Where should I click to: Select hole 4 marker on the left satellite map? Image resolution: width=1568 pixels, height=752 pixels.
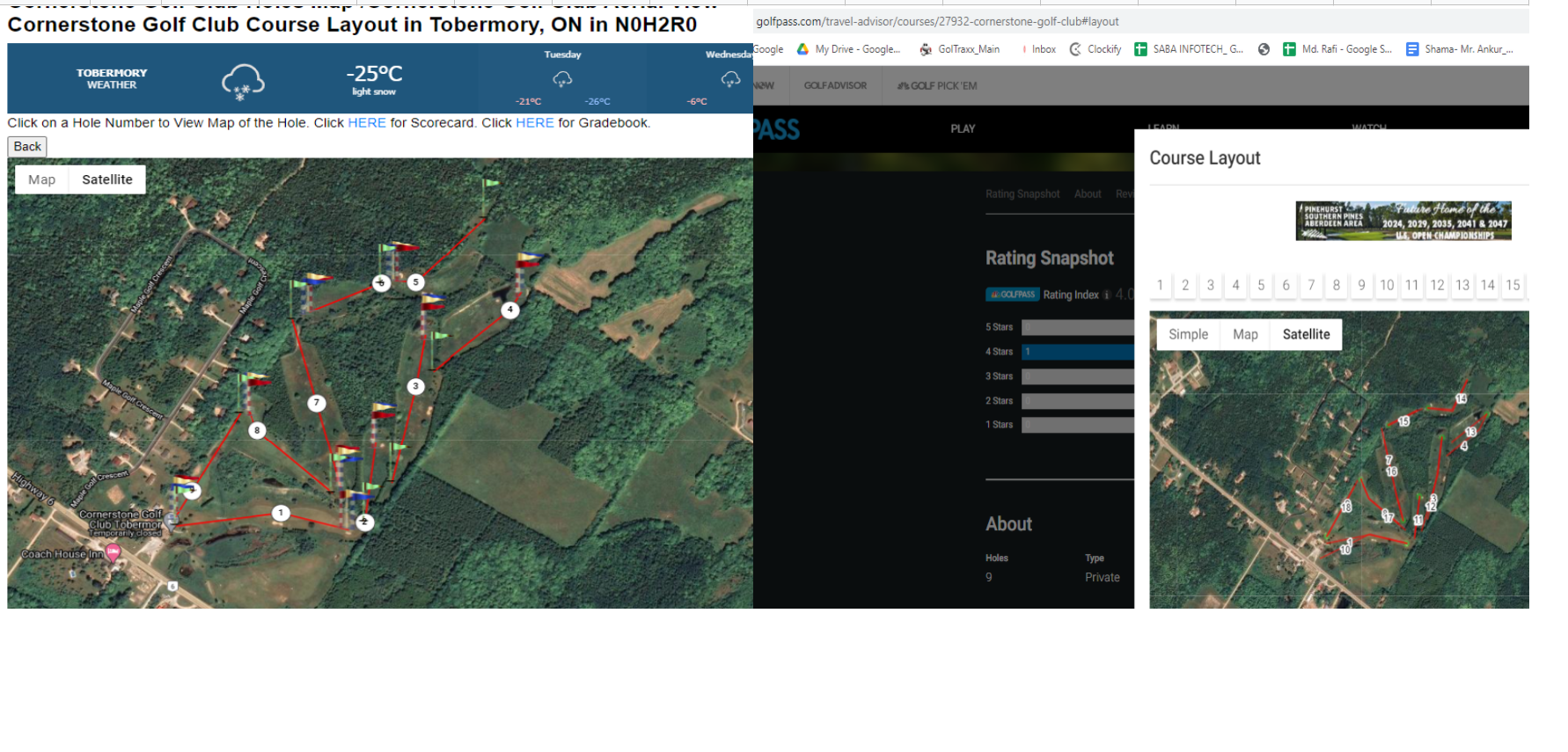[510, 310]
